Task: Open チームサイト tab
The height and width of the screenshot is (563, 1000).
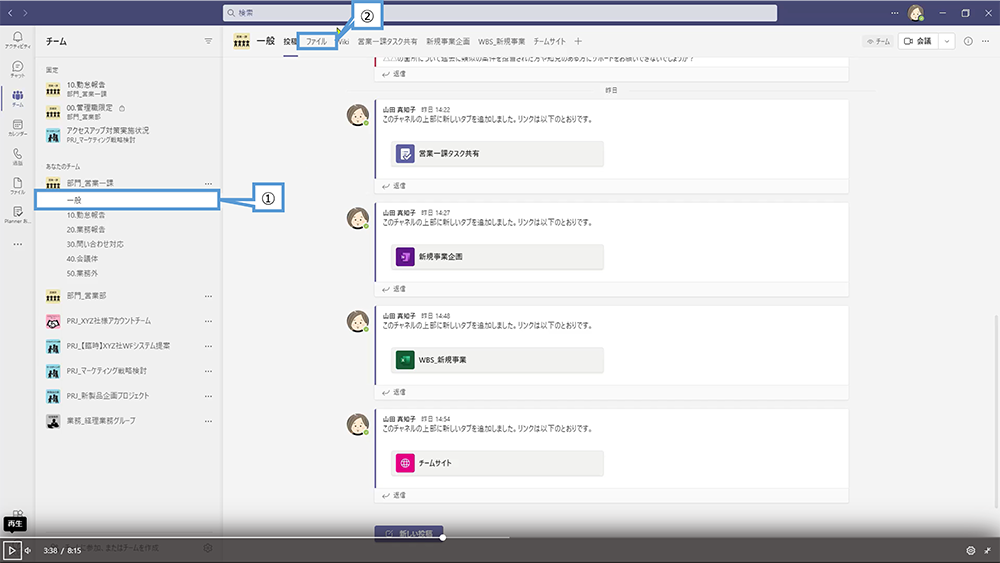Action: [549, 41]
